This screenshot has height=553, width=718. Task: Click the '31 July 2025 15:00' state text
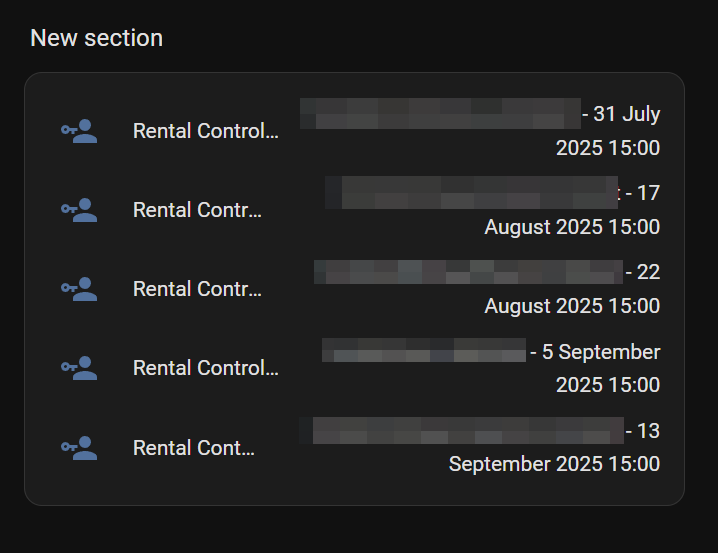607,148
